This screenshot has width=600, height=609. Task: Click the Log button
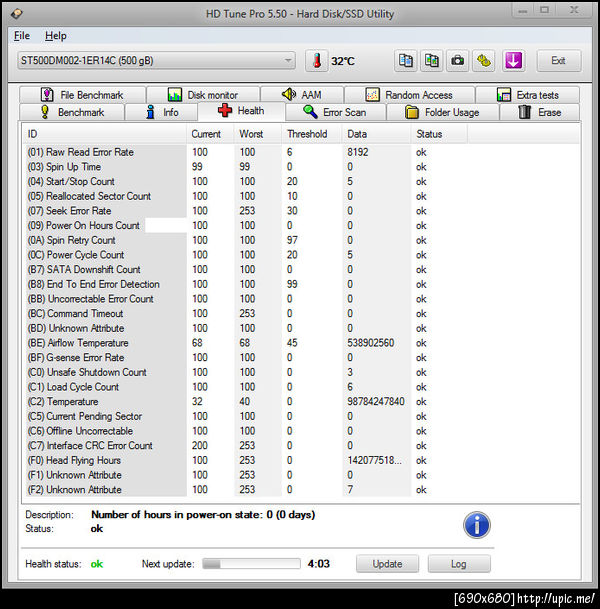pyautogui.click(x=459, y=564)
